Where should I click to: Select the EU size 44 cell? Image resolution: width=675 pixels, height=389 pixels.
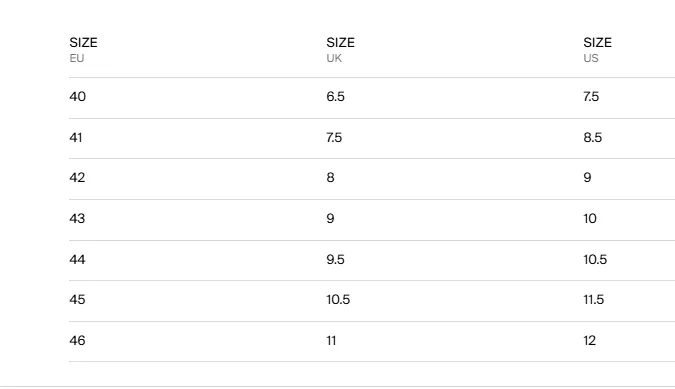click(x=77, y=259)
